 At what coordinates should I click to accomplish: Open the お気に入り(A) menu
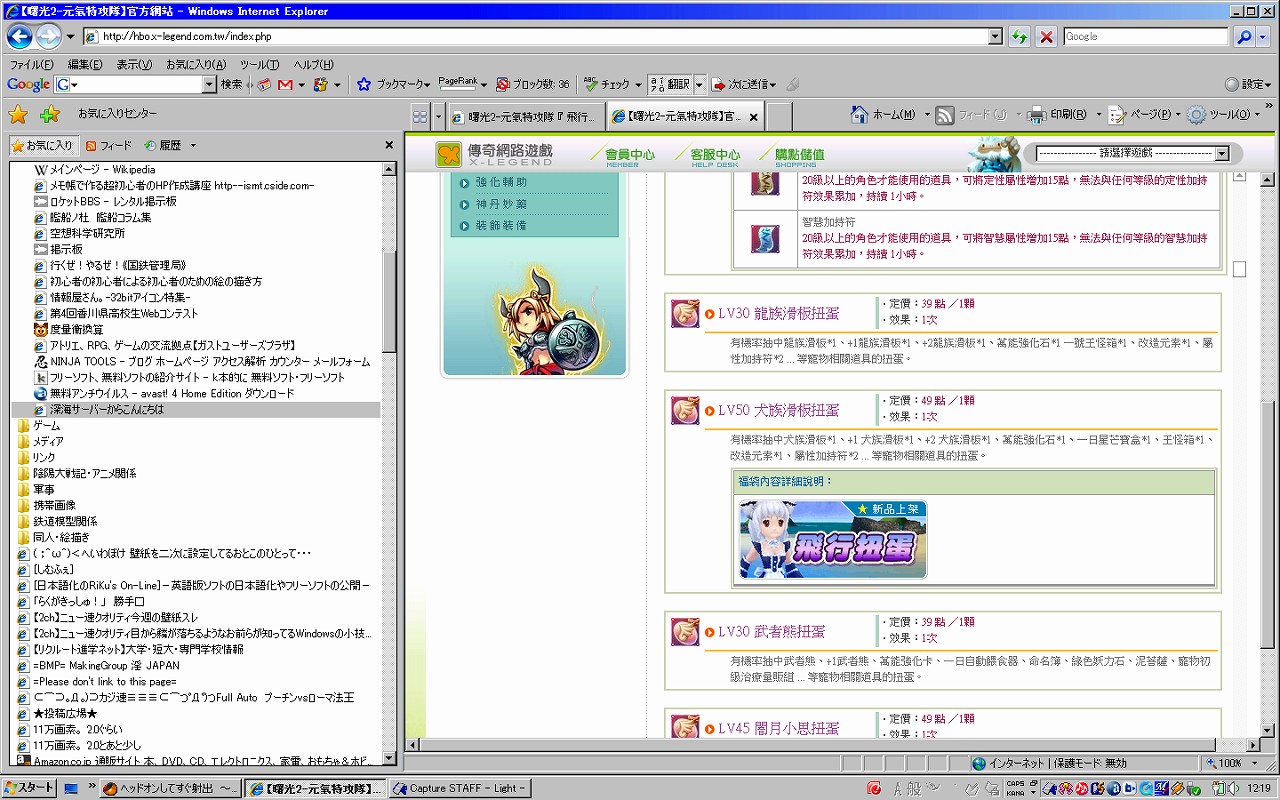(x=195, y=65)
